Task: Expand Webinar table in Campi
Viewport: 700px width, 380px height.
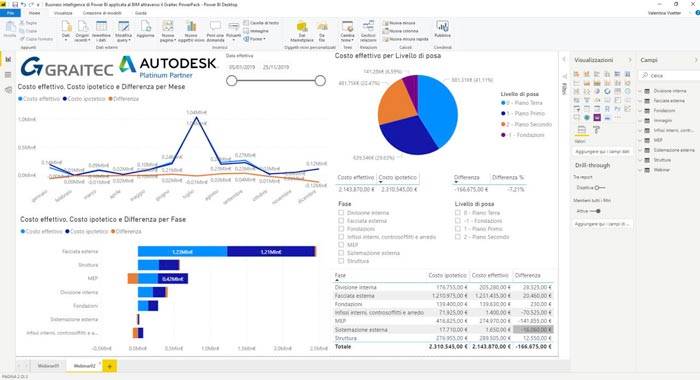Action: click(640, 170)
